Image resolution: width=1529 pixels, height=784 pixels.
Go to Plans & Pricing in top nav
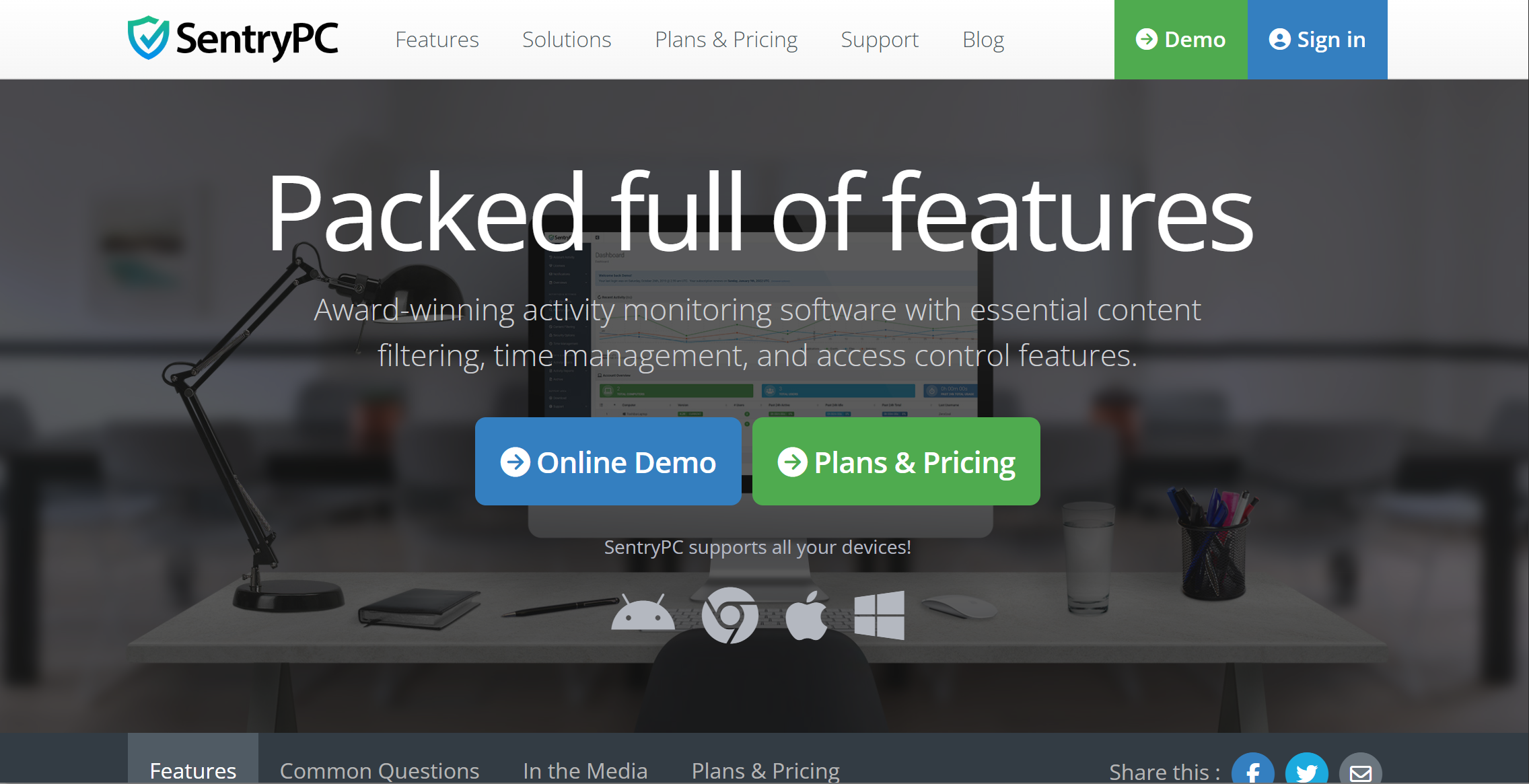pos(726,40)
